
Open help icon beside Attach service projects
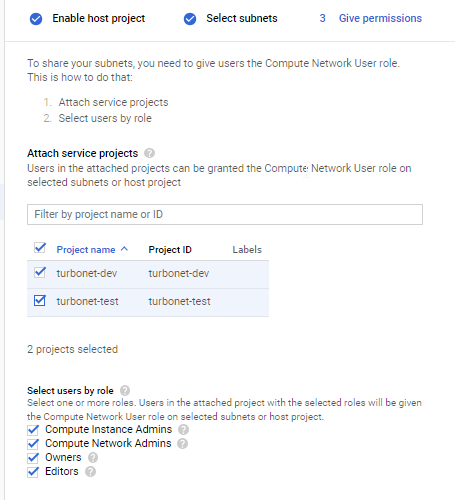149,153
